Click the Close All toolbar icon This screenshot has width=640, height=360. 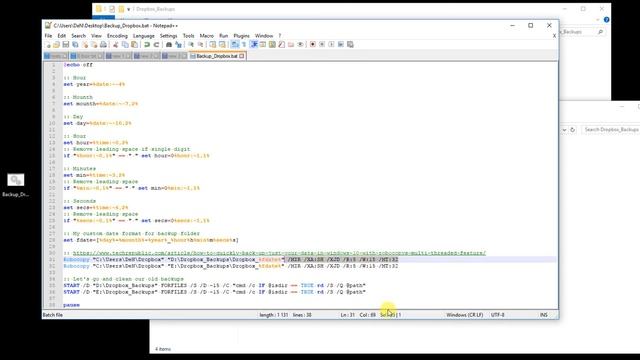click(94, 44)
